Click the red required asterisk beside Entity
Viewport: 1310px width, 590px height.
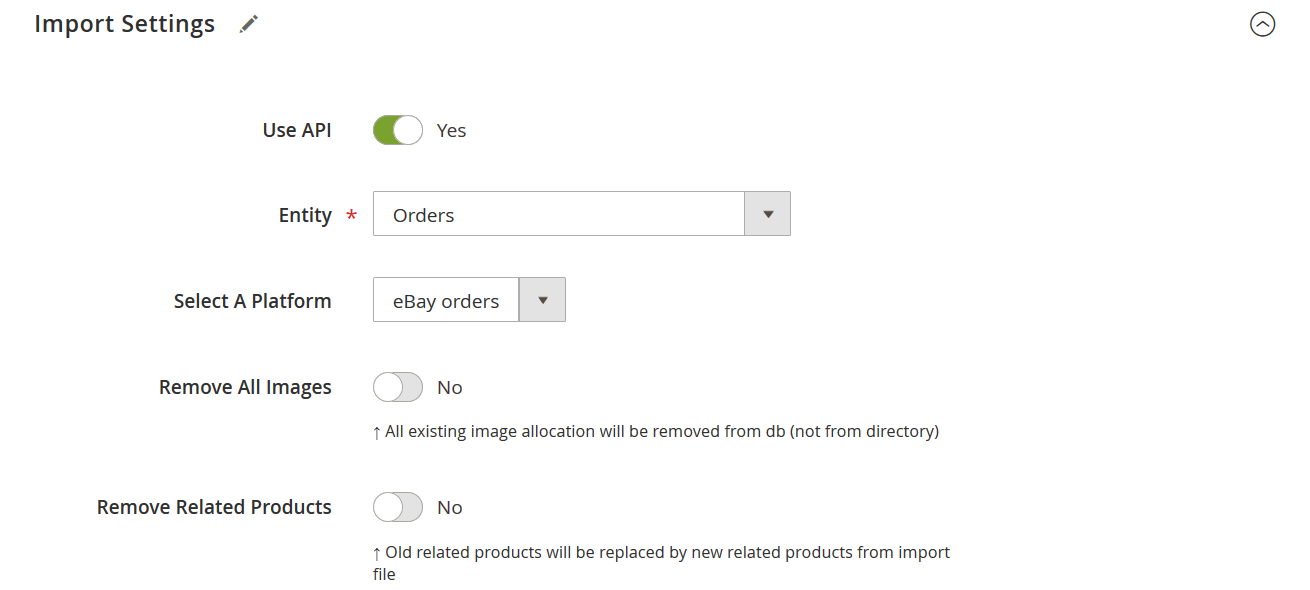tap(349, 215)
